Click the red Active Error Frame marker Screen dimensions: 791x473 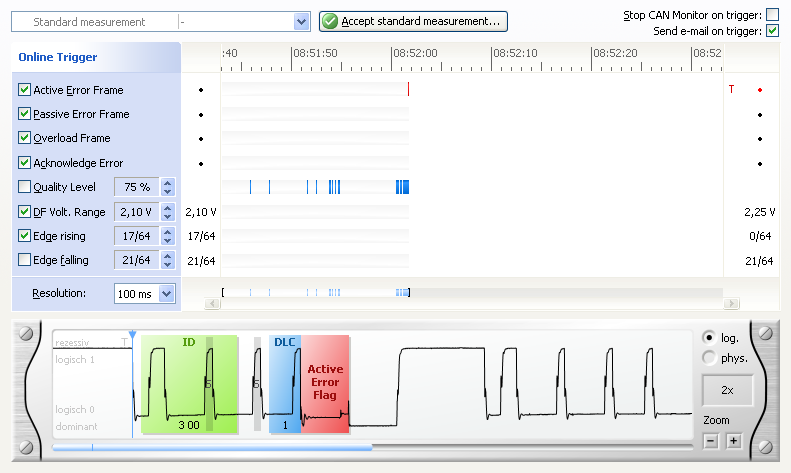pyautogui.click(x=408, y=90)
